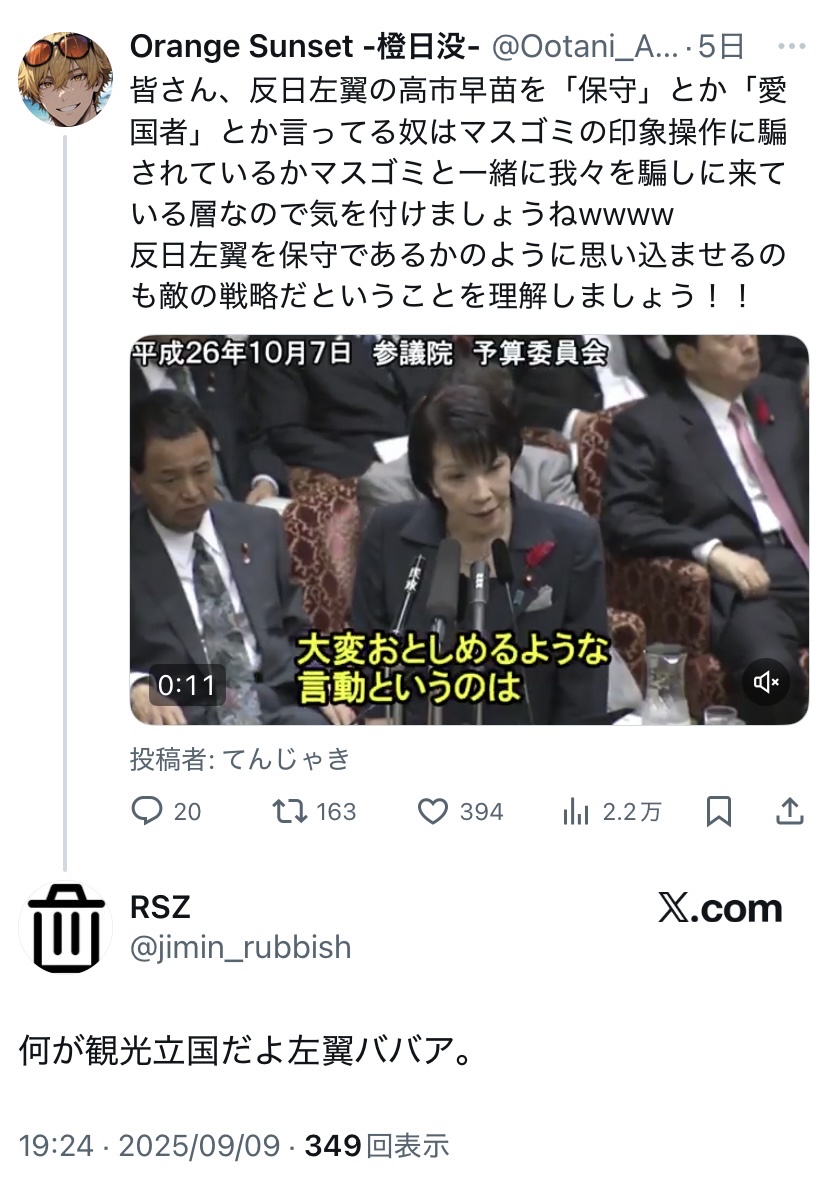
Task: Open the video poster てんじゃき link
Action: (287, 759)
